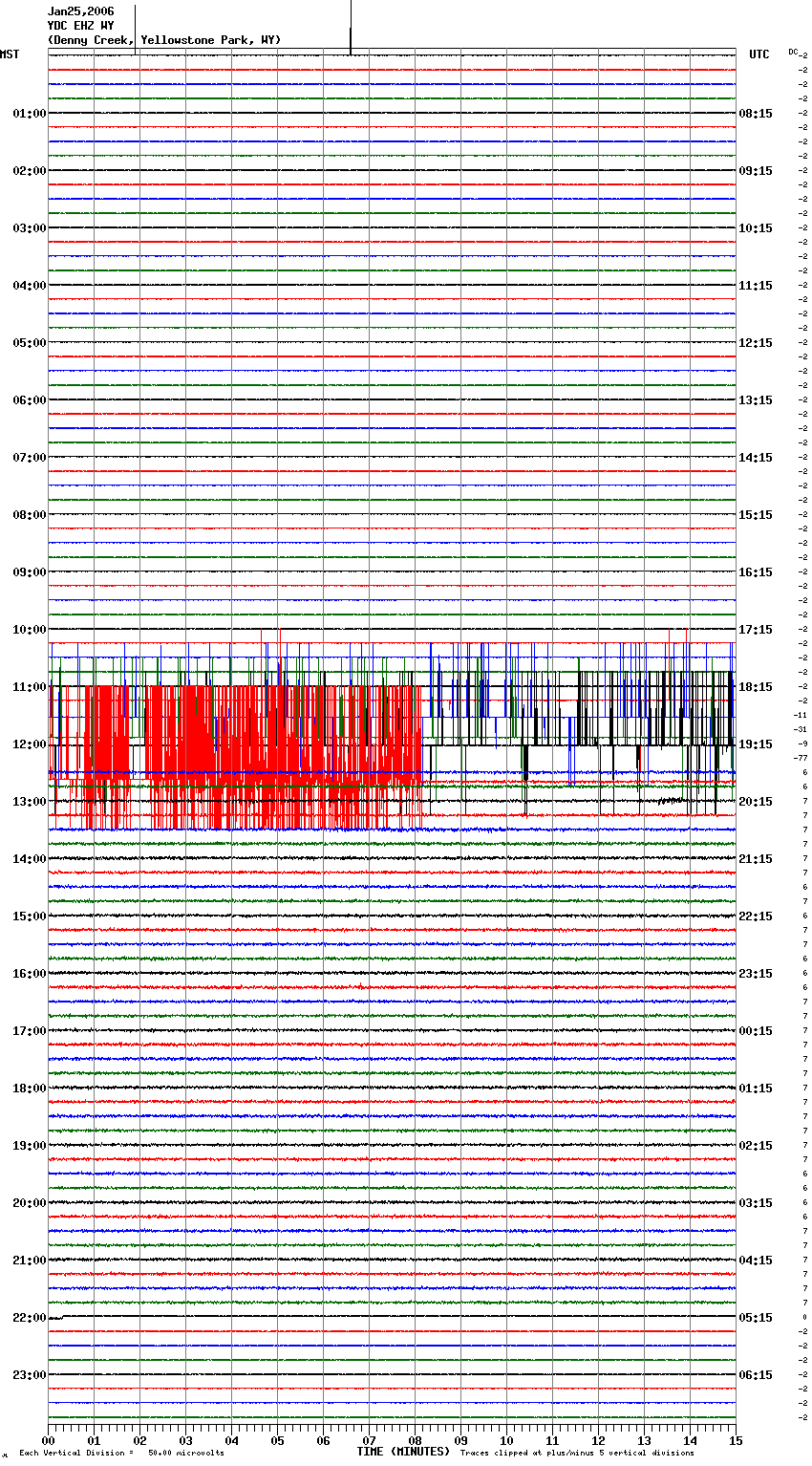Click 'Traces clipped at plus/minus 5 vertical divisions' note
Viewport: 812px width, 1466px height.
point(577,1453)
